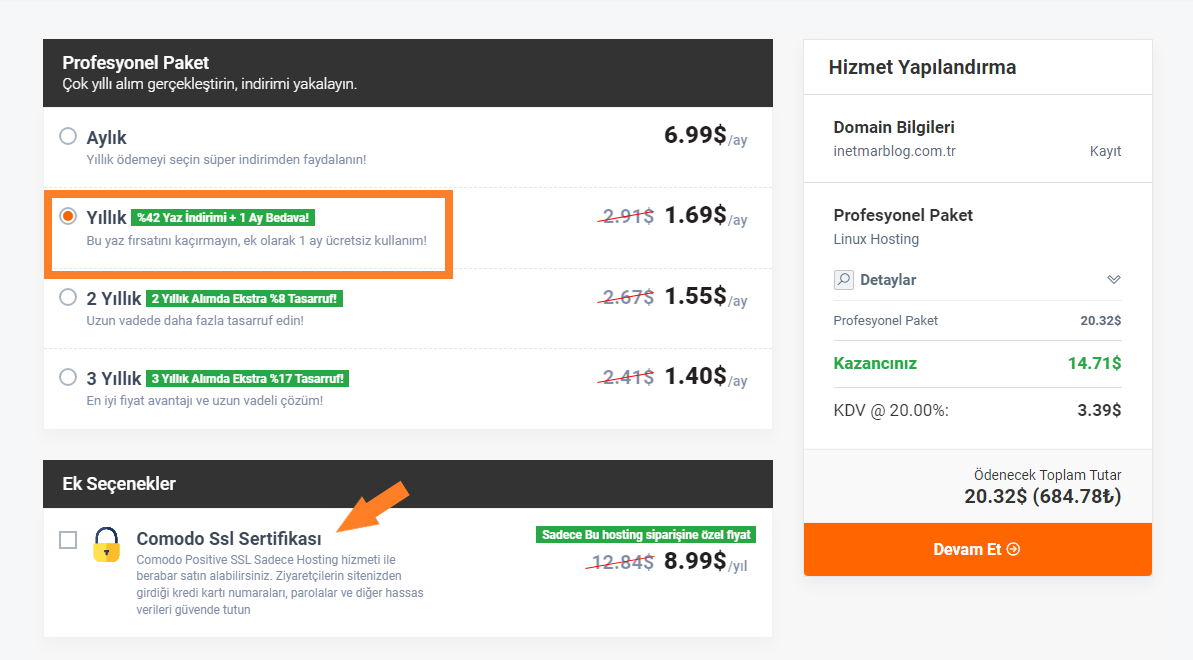1193x660 pixels.
Task: Click the 3 Yıllık Alımda Ekstra %17 badge
Action: click(247, 378)
